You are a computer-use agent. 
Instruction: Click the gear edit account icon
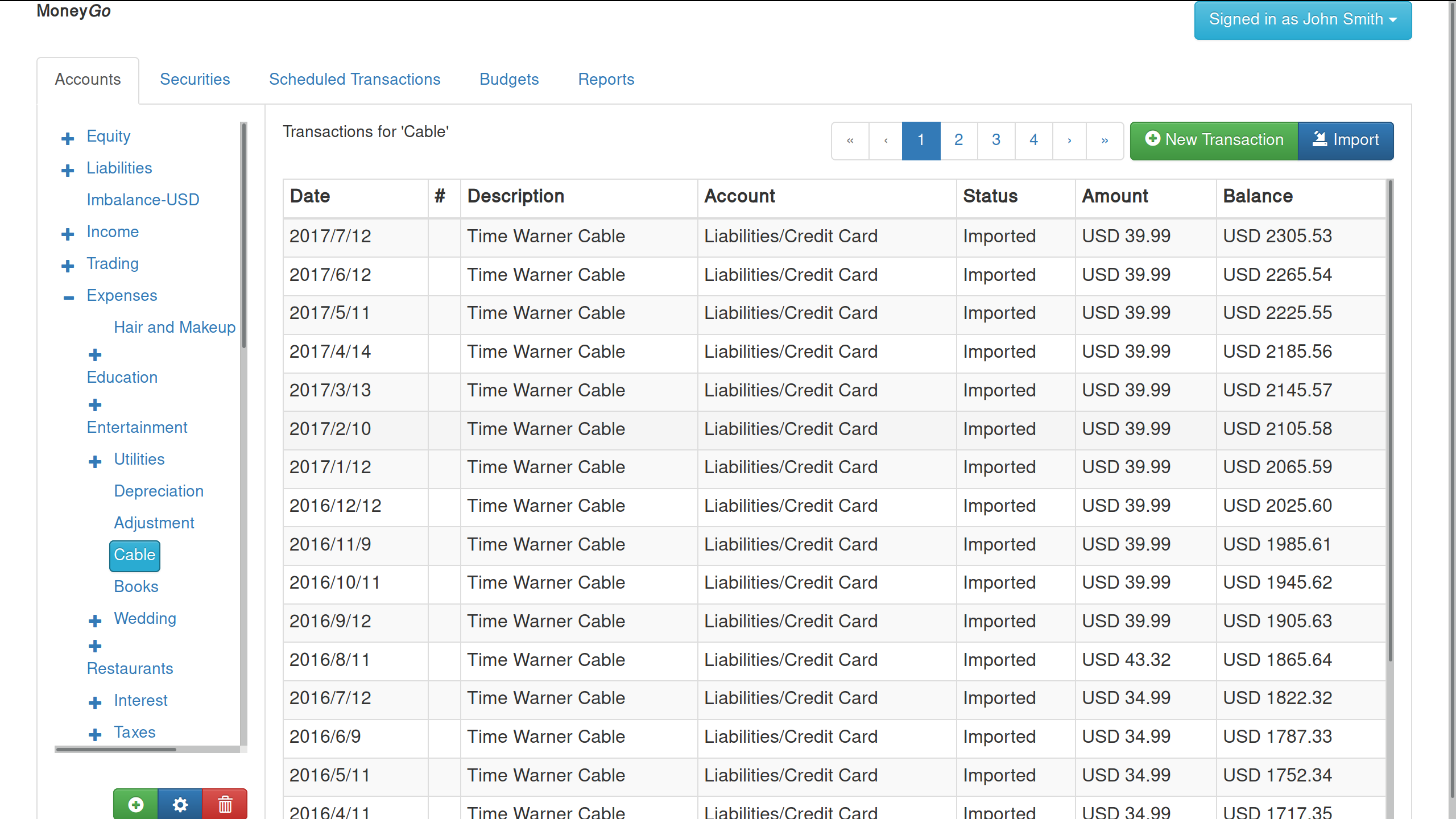(x=180, y=804)
